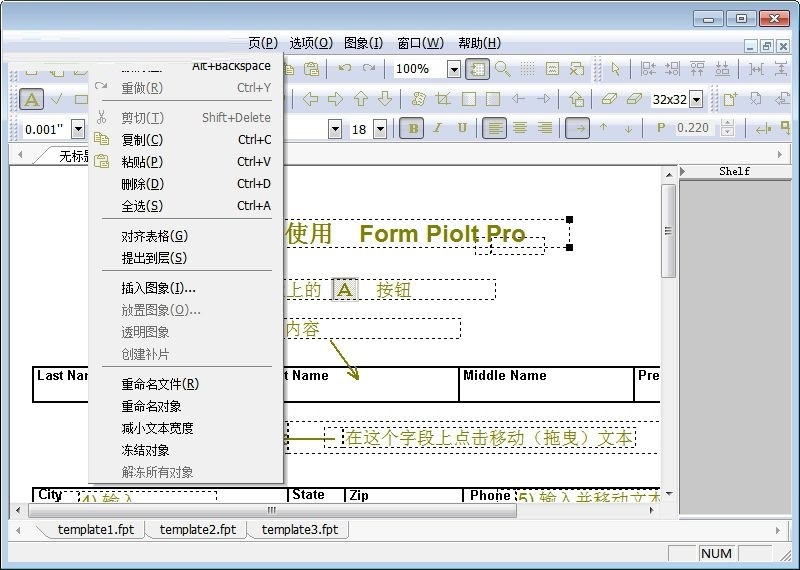Click the align left objects icon
This screenshot has height=570, width=800.
[x=648, y=69]
